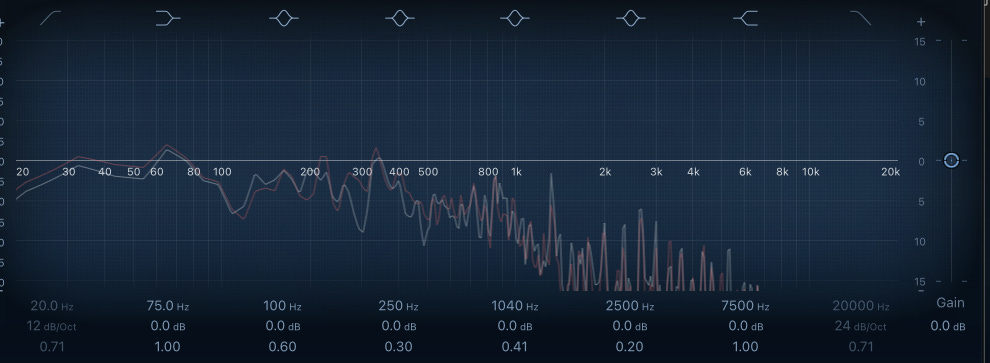This screenshot has width=990, height=363.
Task: Select the 0.71 Q under 12 dB/Oct
Action: [51, 347]
